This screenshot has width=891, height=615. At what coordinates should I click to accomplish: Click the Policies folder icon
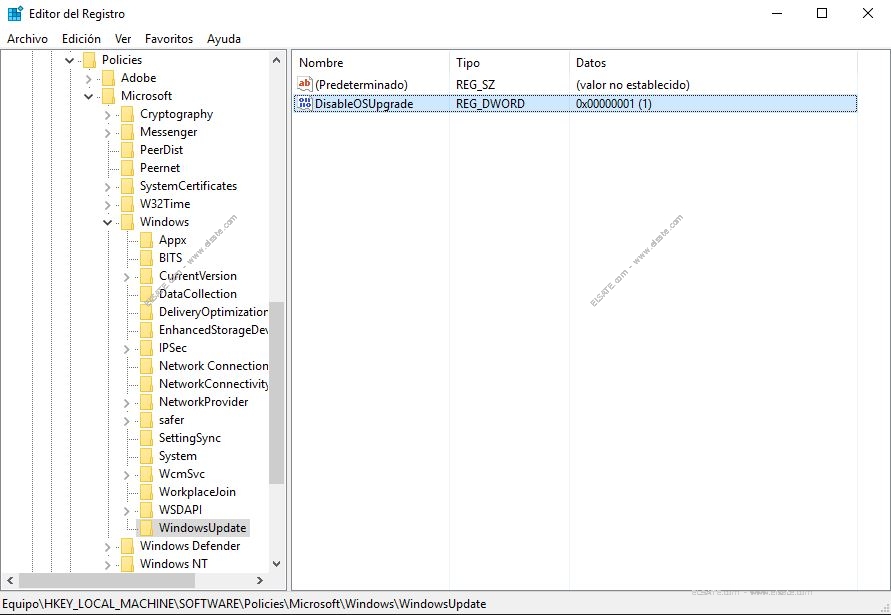pos(89,60)
